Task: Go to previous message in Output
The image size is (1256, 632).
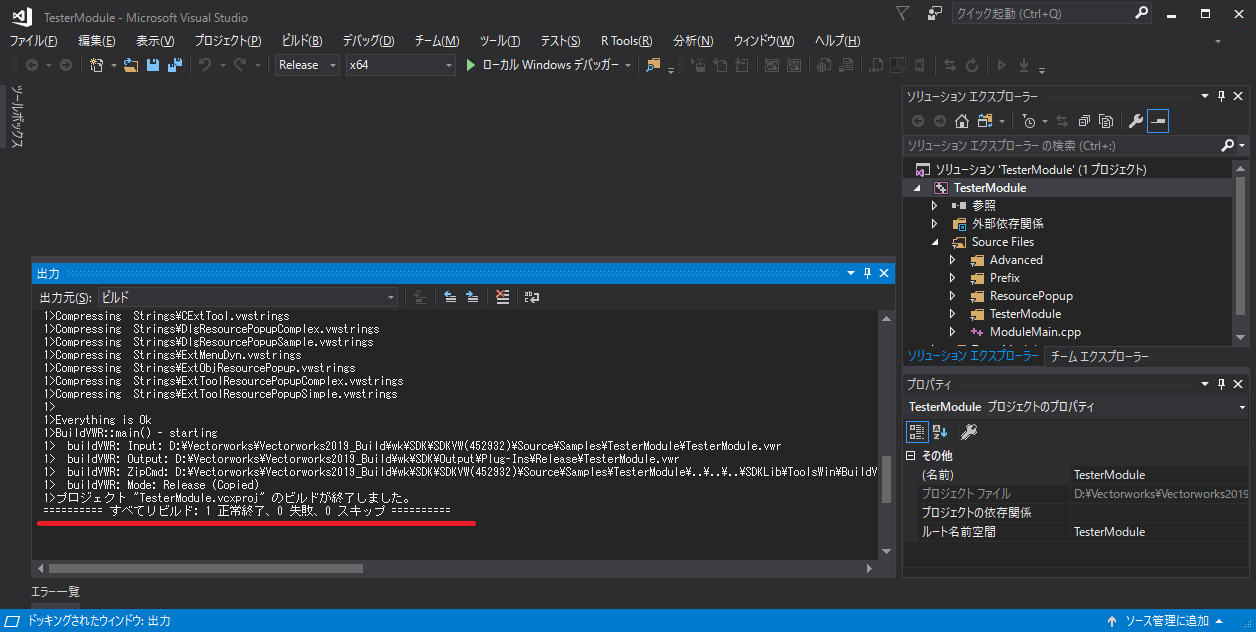Action: click(450, 297)
